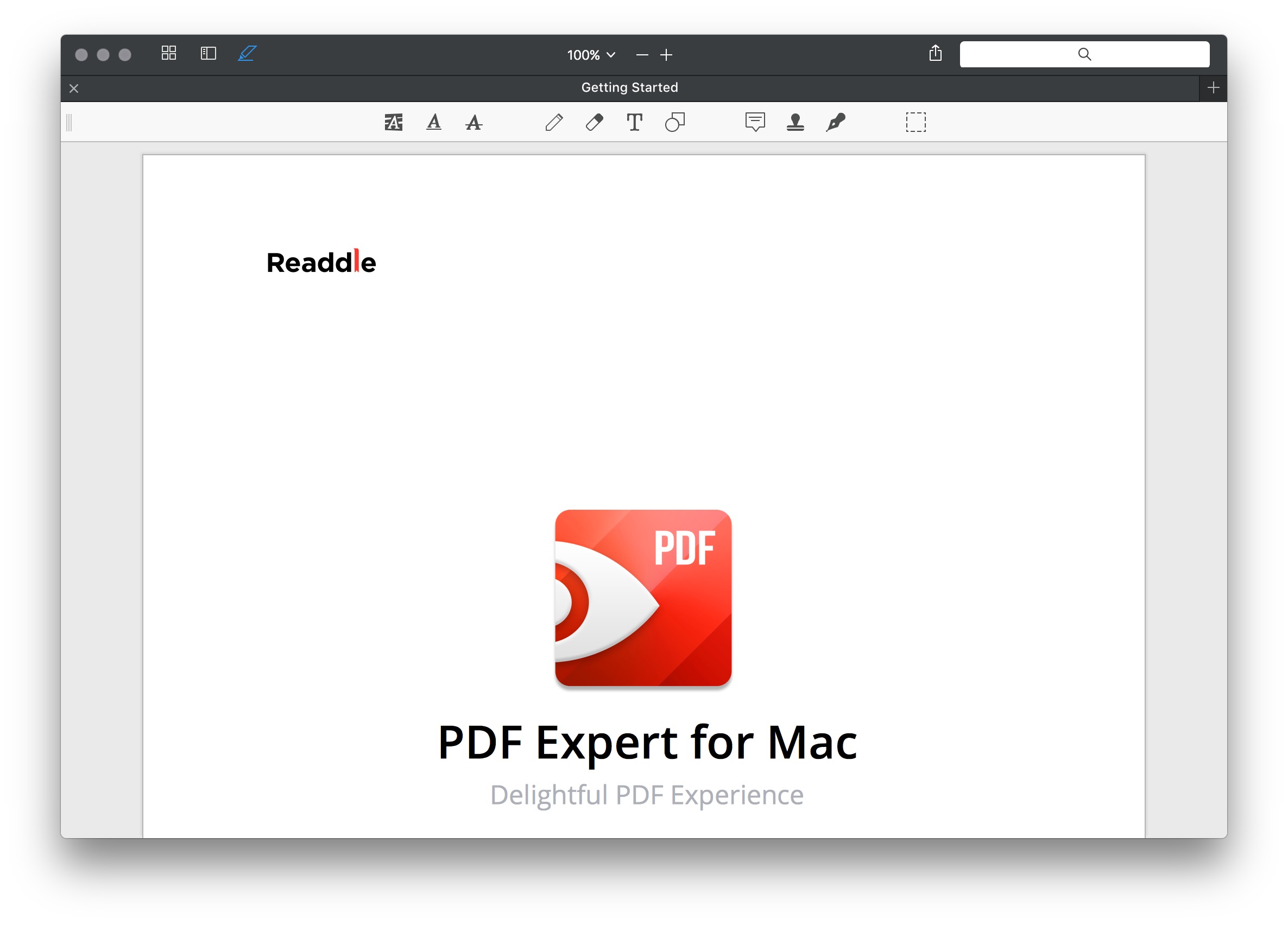The width and height of the screenshot is (1288, 925).
Task: Select the Note comment tool
Action: pos(755,122)
